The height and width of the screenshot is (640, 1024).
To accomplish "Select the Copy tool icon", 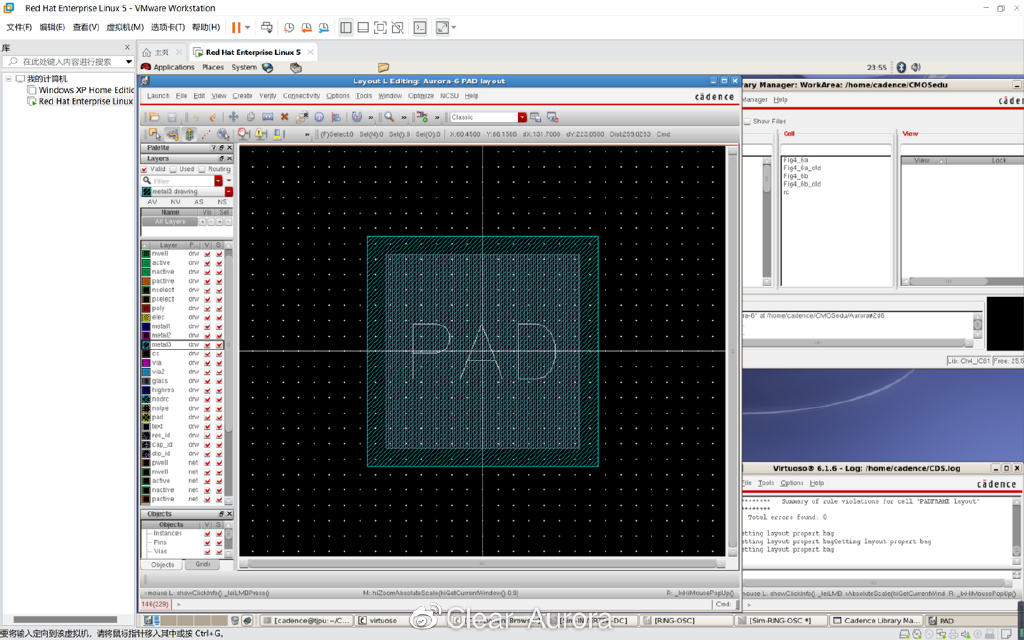I will click(250, 117).
